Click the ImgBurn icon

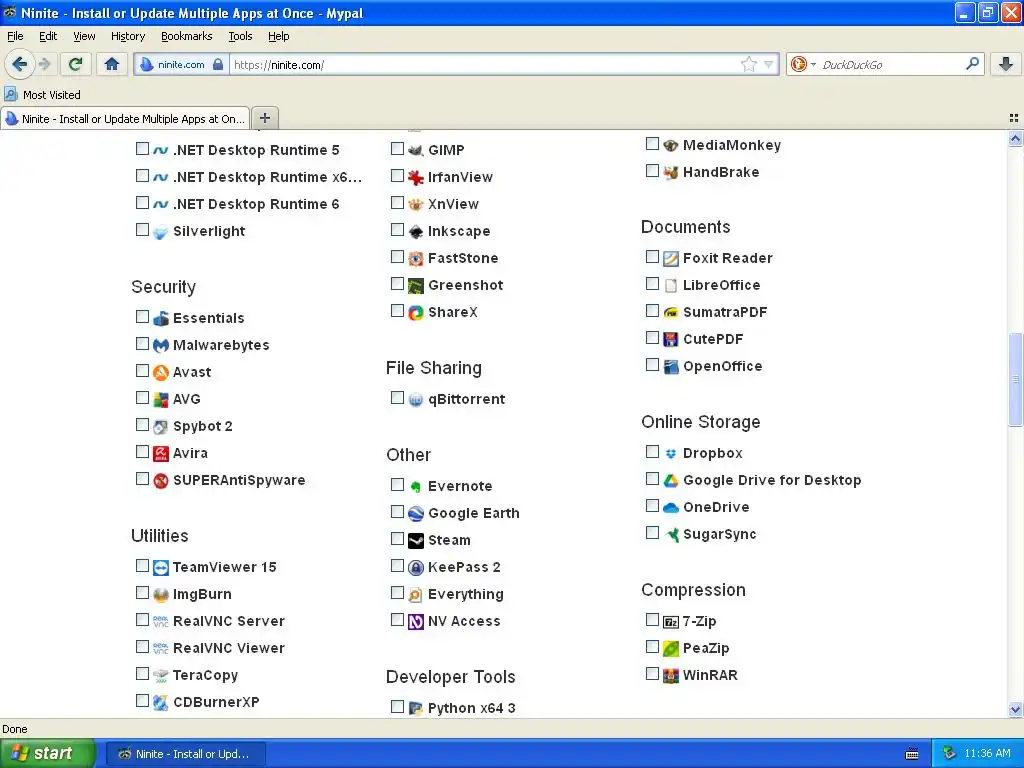point(161,594)
